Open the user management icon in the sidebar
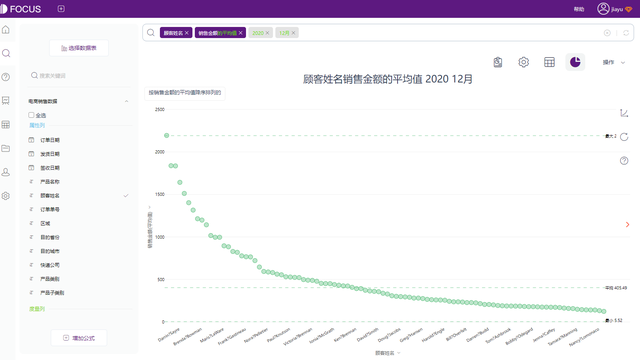The height and width of the screenshot is (360, 640). [6, 172]
